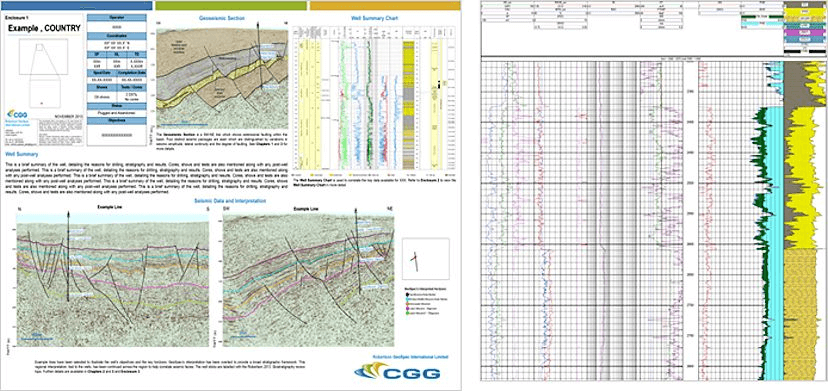
Task: Click the 'Status' table header
Action: pyautogui.click(x=116, y=106)
